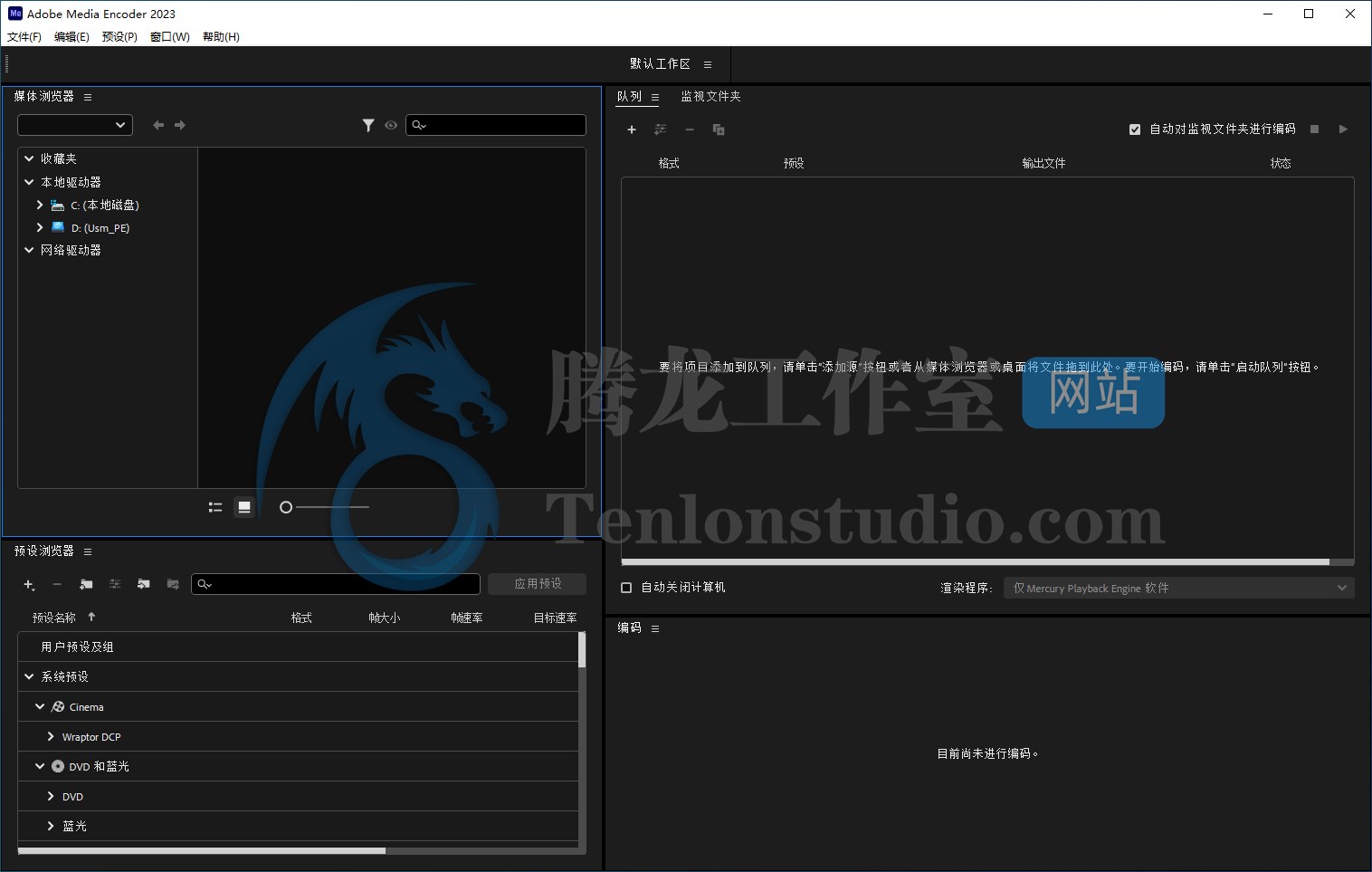1372x872 pixels.
Task: Collapse the Favorites (收藏夹) tree node
Action: click(29, 158)
